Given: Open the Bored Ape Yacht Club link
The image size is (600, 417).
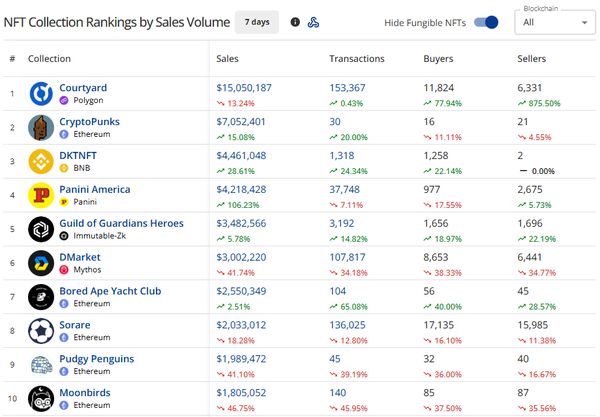Looking at the screenshot, I should tap(110, 291).
